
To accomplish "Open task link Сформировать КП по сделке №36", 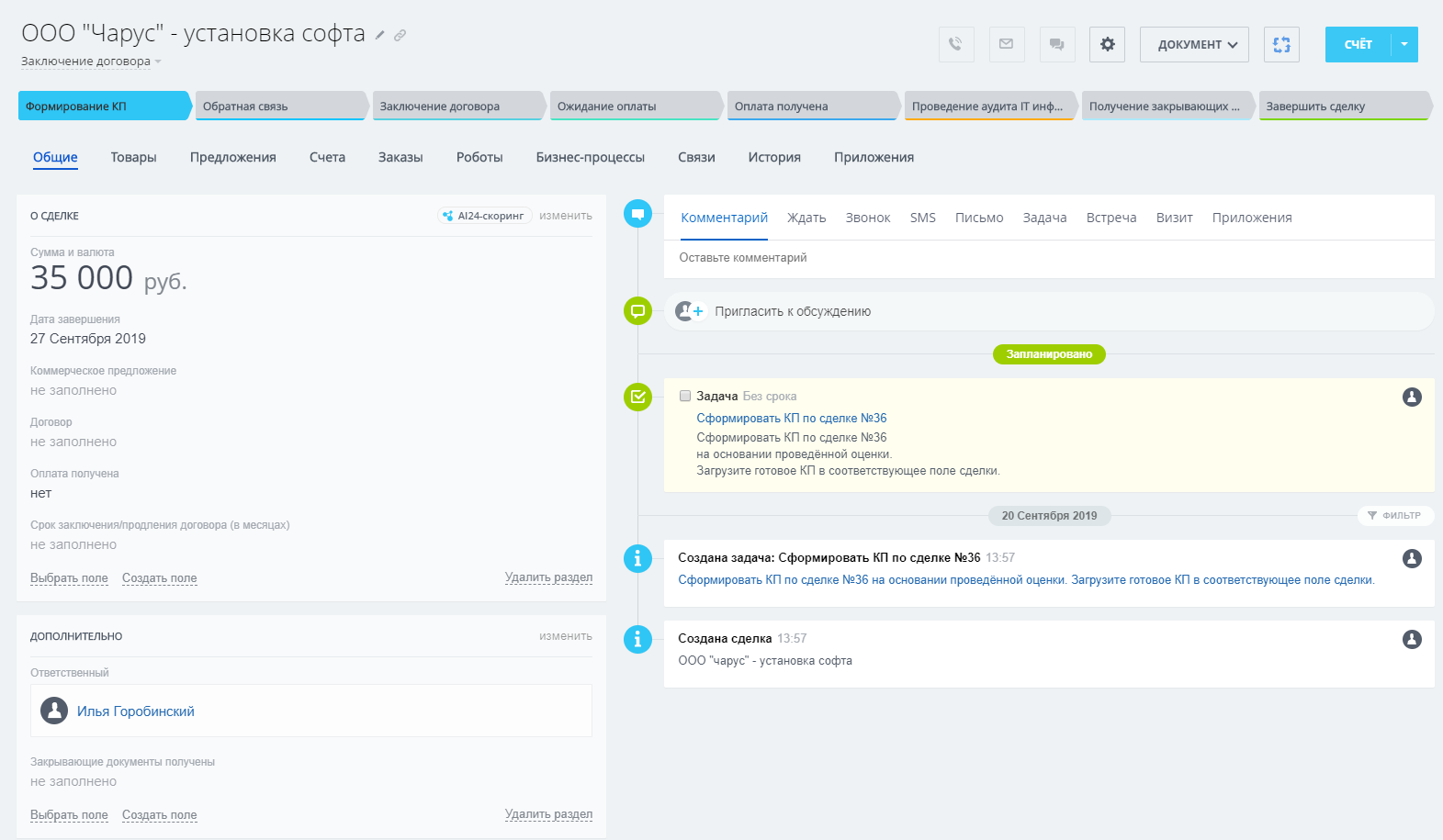I will 791,418.
